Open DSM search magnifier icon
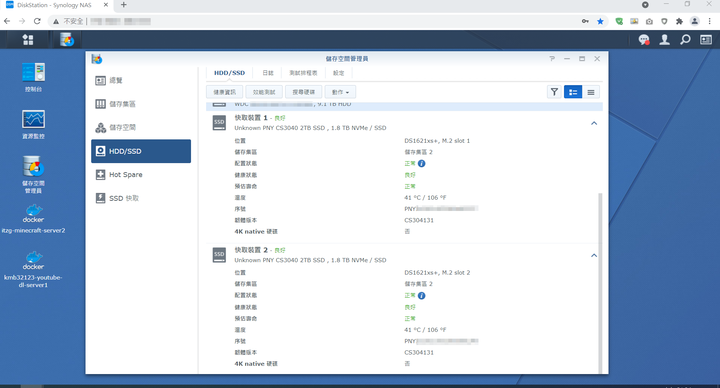Viewport: 720px width, 388px height. click(x=685, y=40)
